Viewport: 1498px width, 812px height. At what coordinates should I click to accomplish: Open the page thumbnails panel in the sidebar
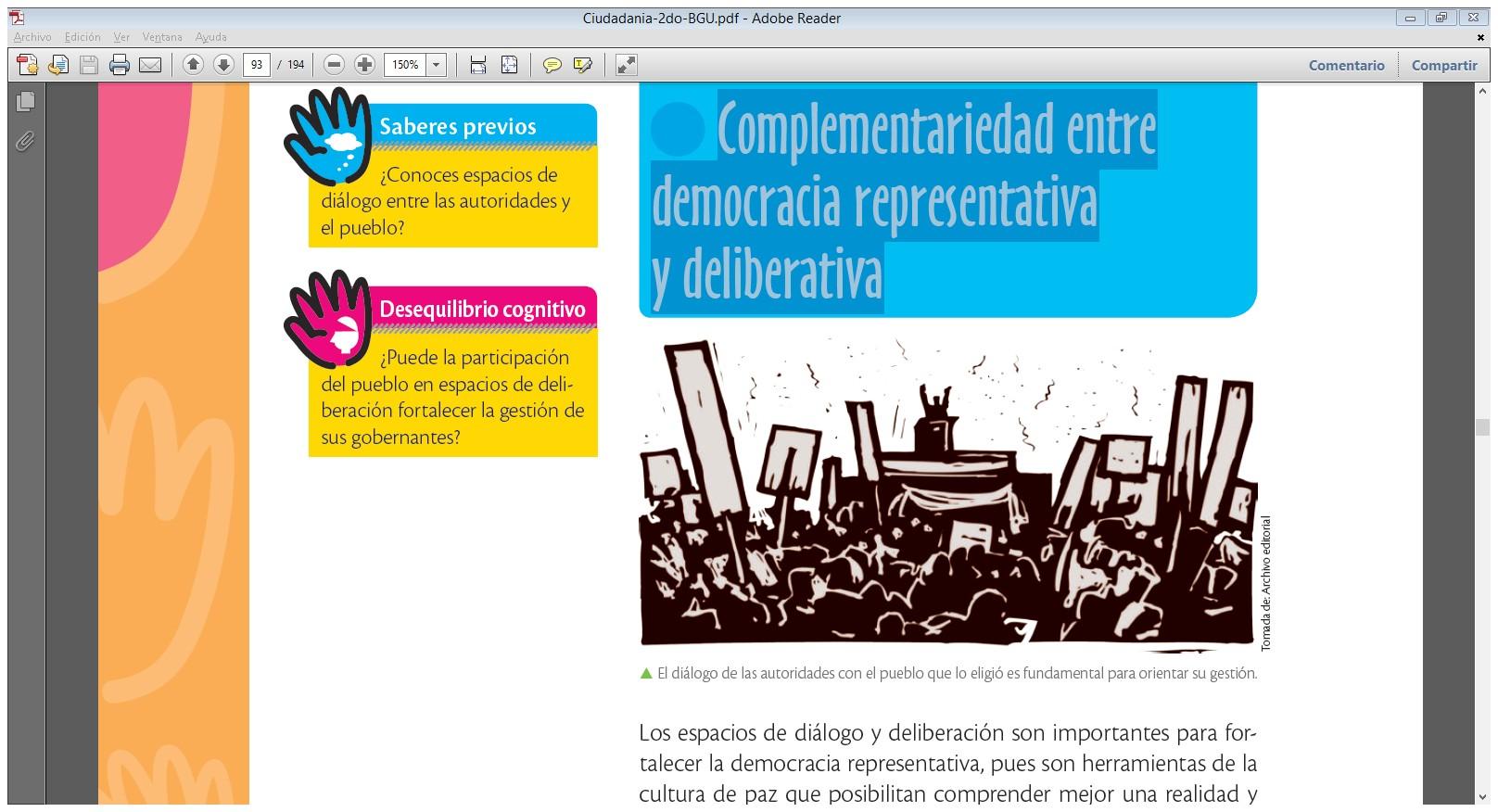[25, 101]
